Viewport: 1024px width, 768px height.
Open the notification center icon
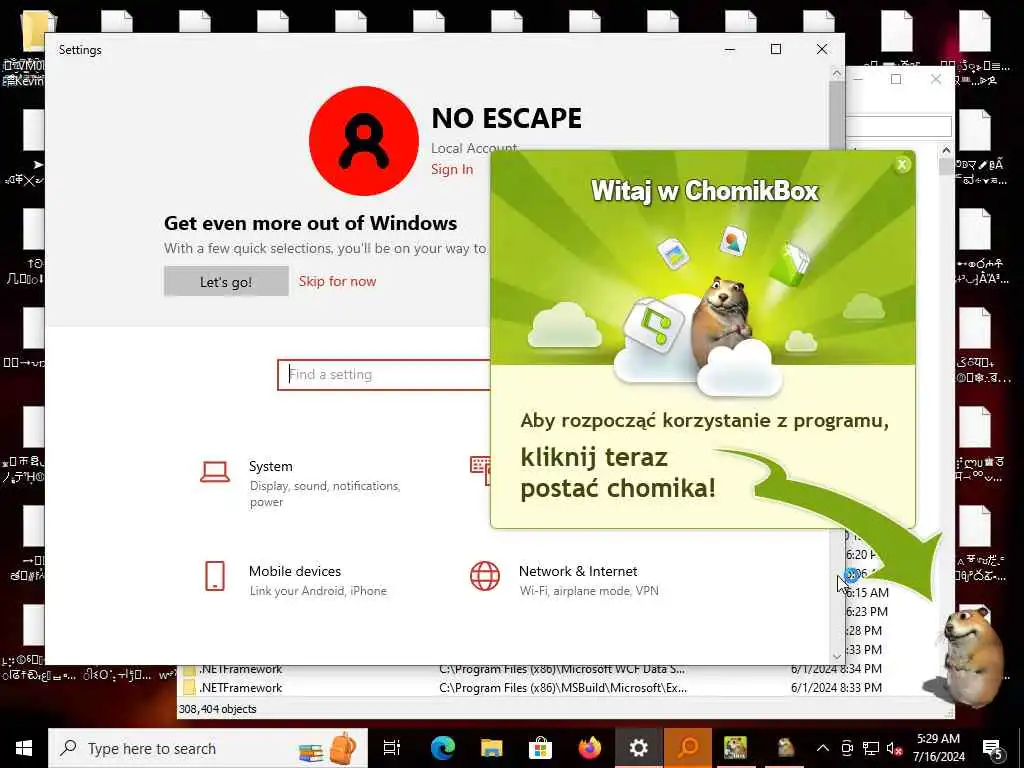click(x=993, y=748)
